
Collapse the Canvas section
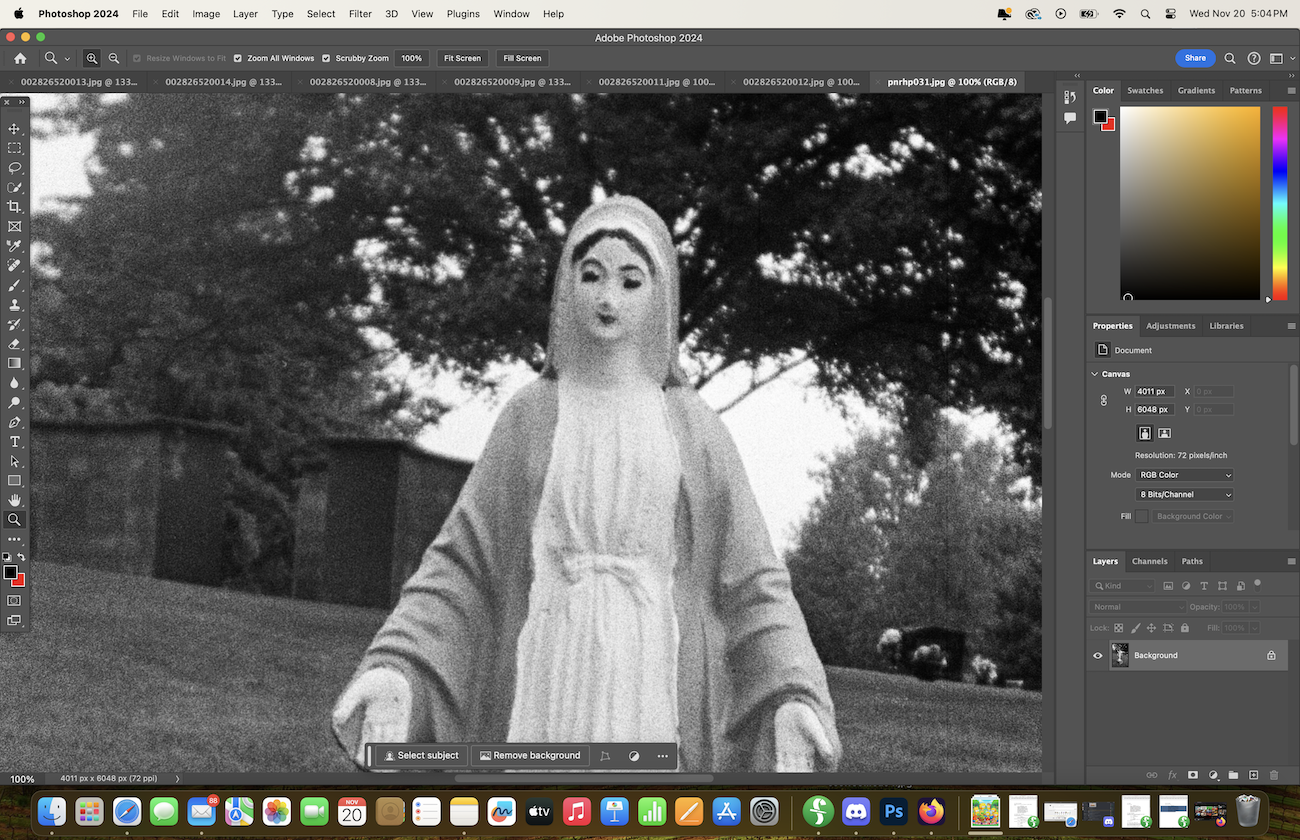(x=1094, y=374)
